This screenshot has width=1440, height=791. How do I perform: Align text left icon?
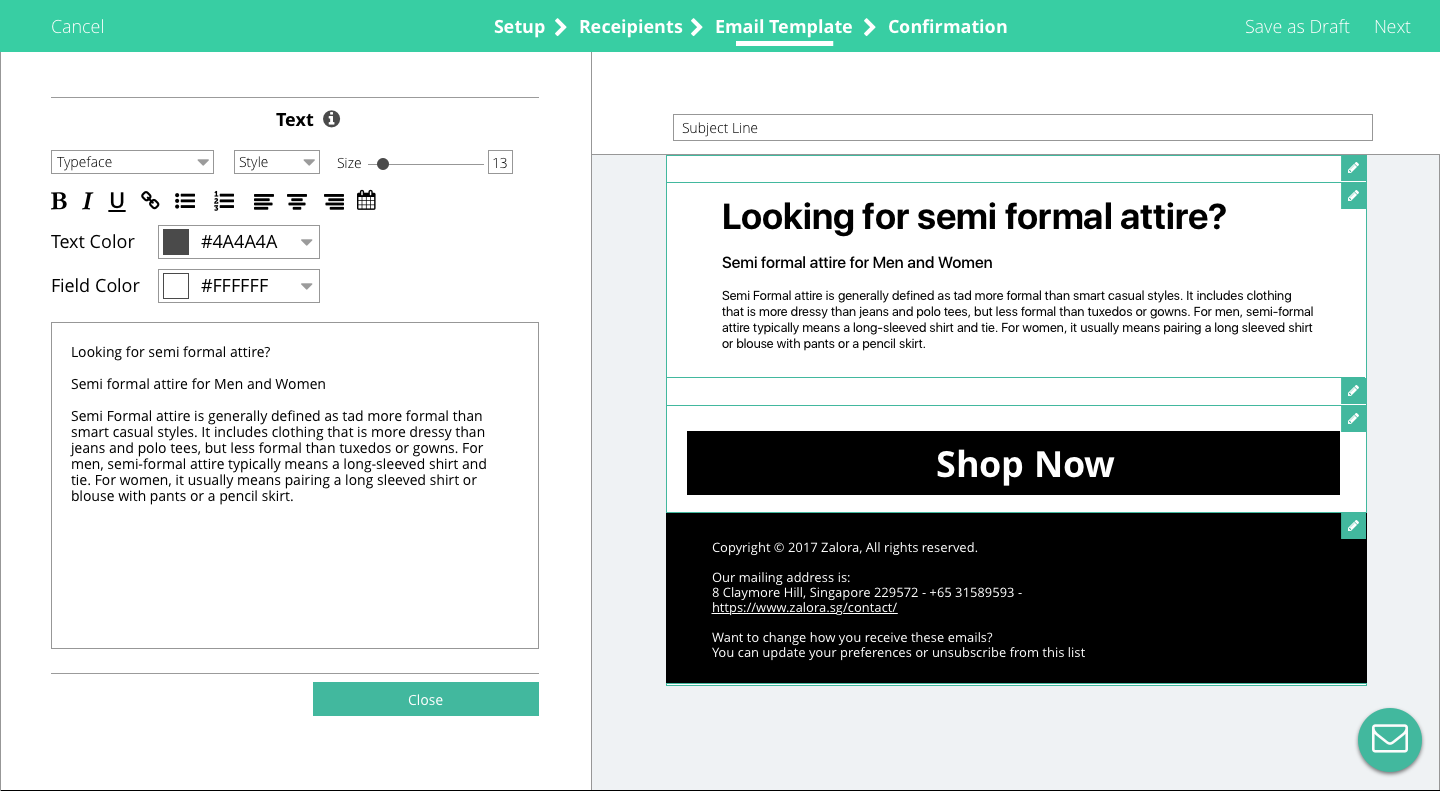(x=263, y=202)
